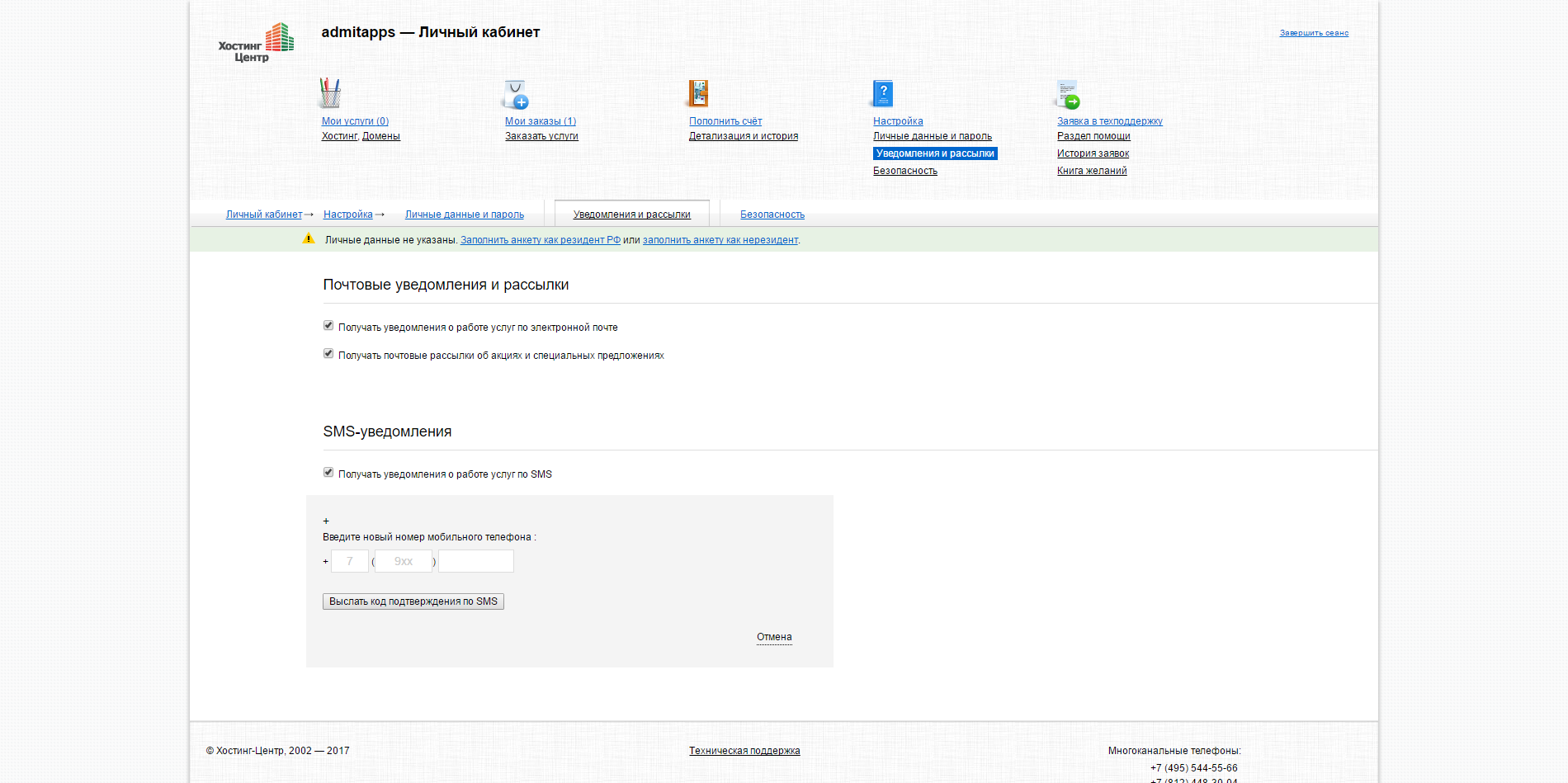
Task: Open Безопасность link under Настройка menu
Action: click(x=905, y=171)
